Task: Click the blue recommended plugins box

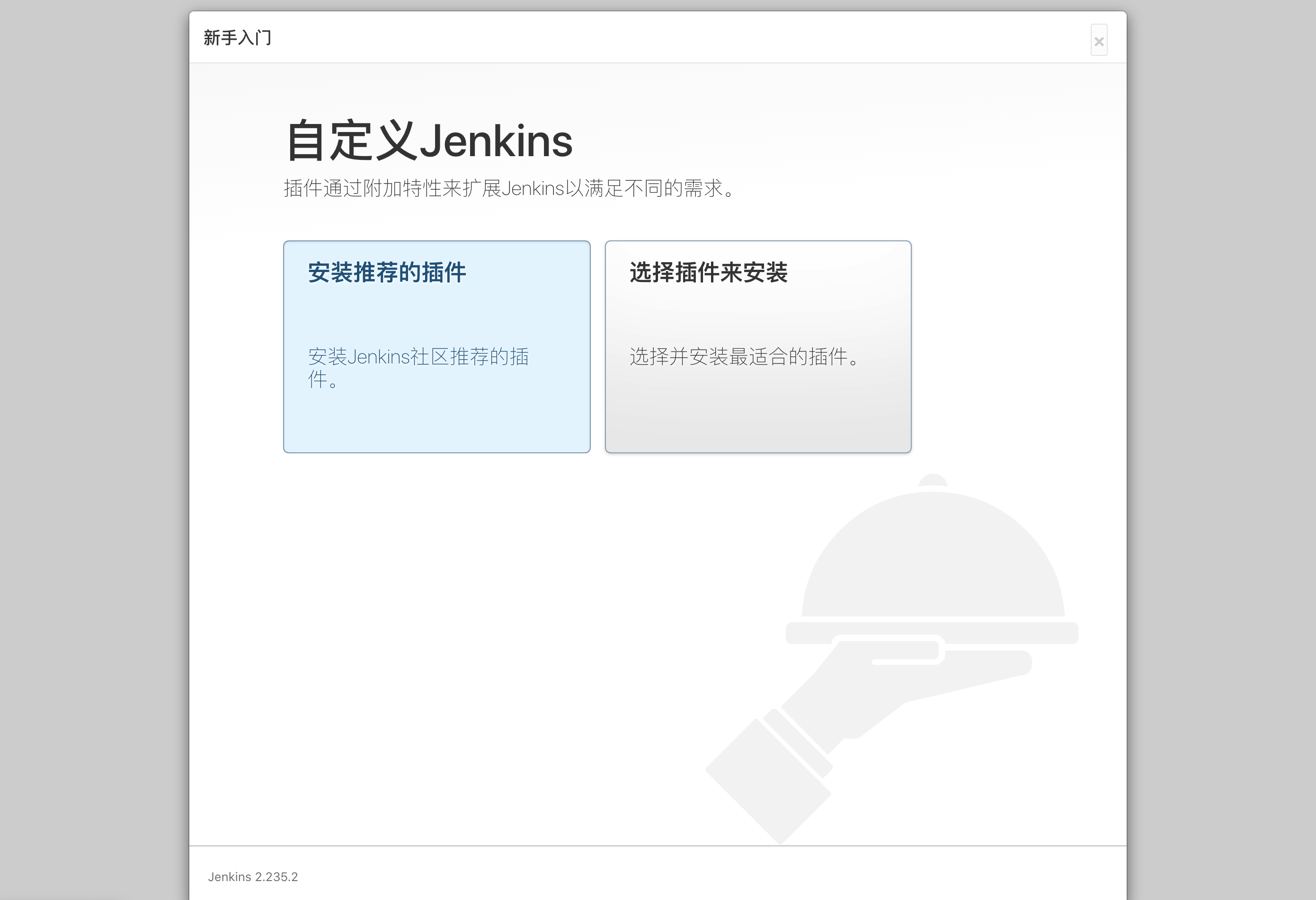Action: tap(436, 345)
